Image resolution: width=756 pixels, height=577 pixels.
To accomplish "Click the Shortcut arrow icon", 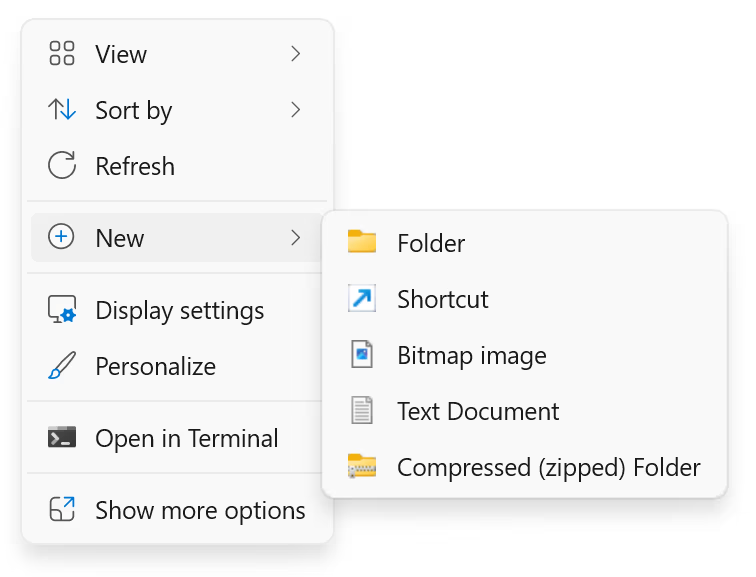I will tap(362, 298).
